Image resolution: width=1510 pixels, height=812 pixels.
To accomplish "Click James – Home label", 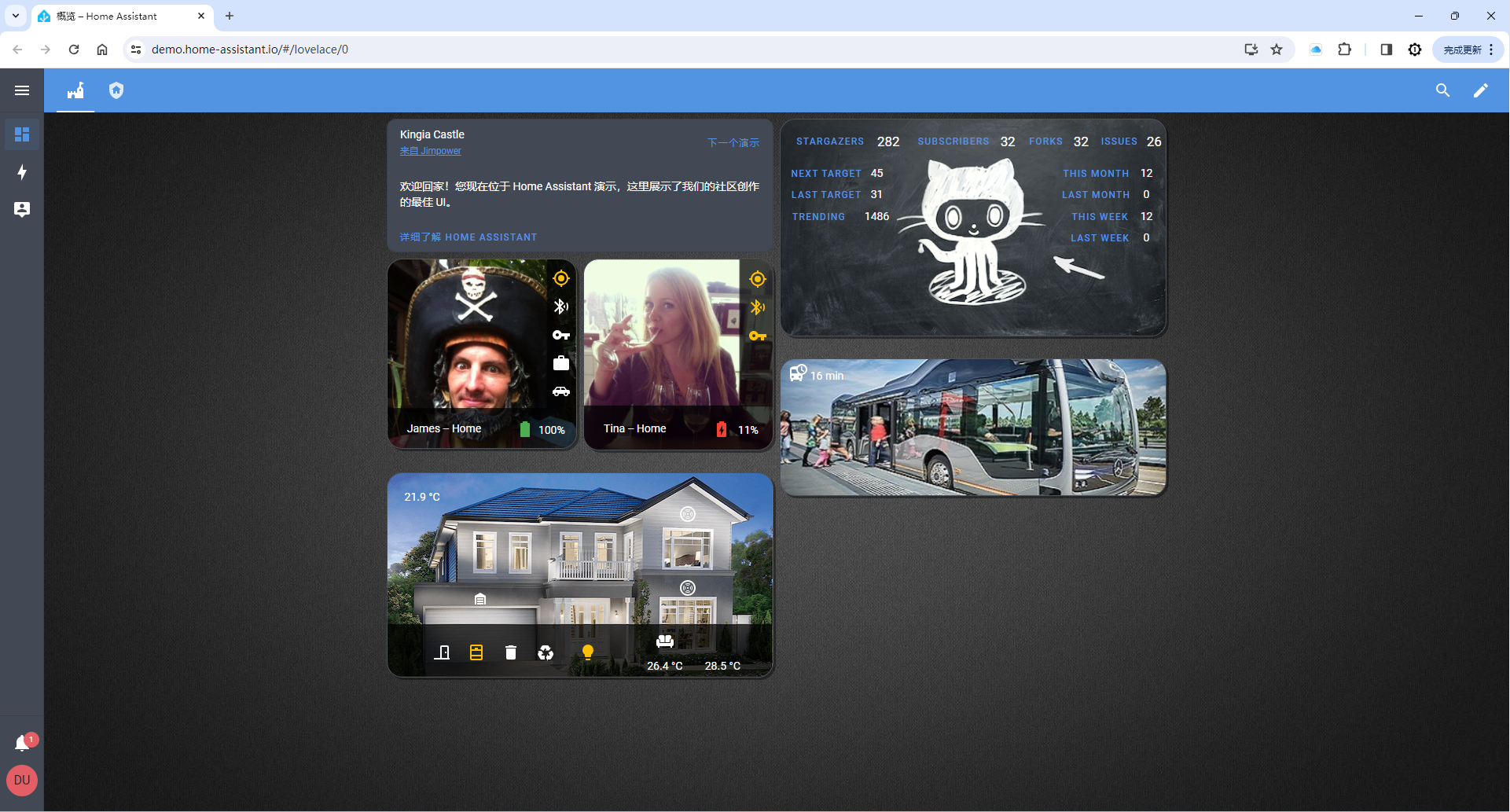I will click(x=444, y=428).
